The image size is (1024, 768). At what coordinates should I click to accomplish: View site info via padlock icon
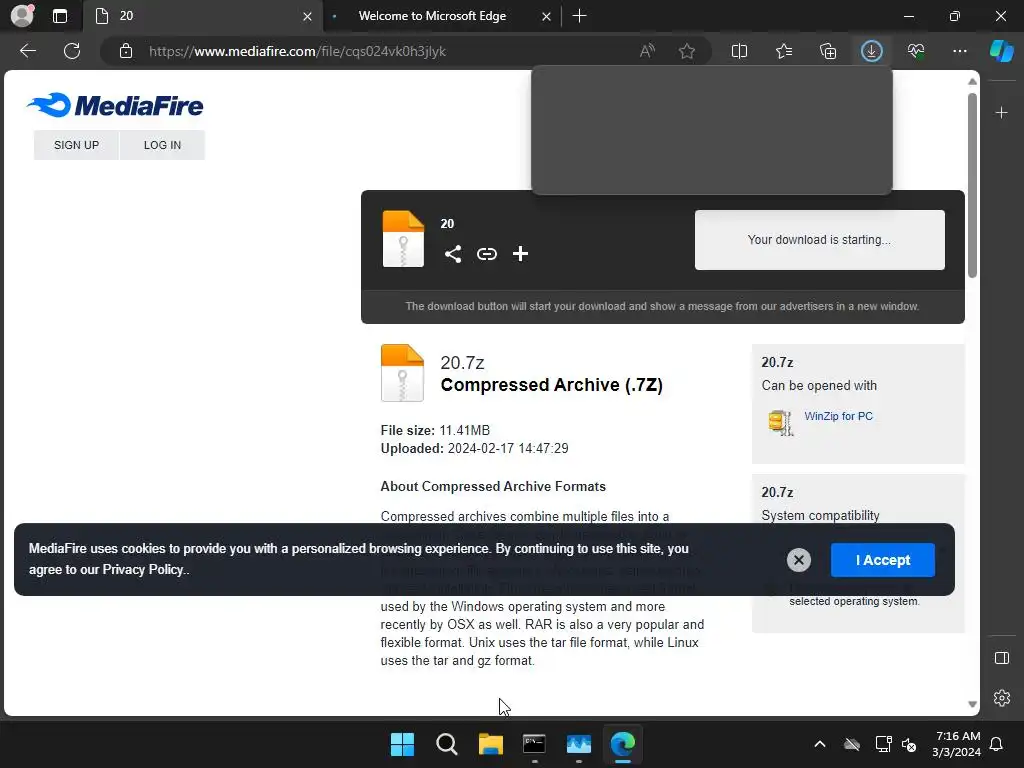[126, 51]
